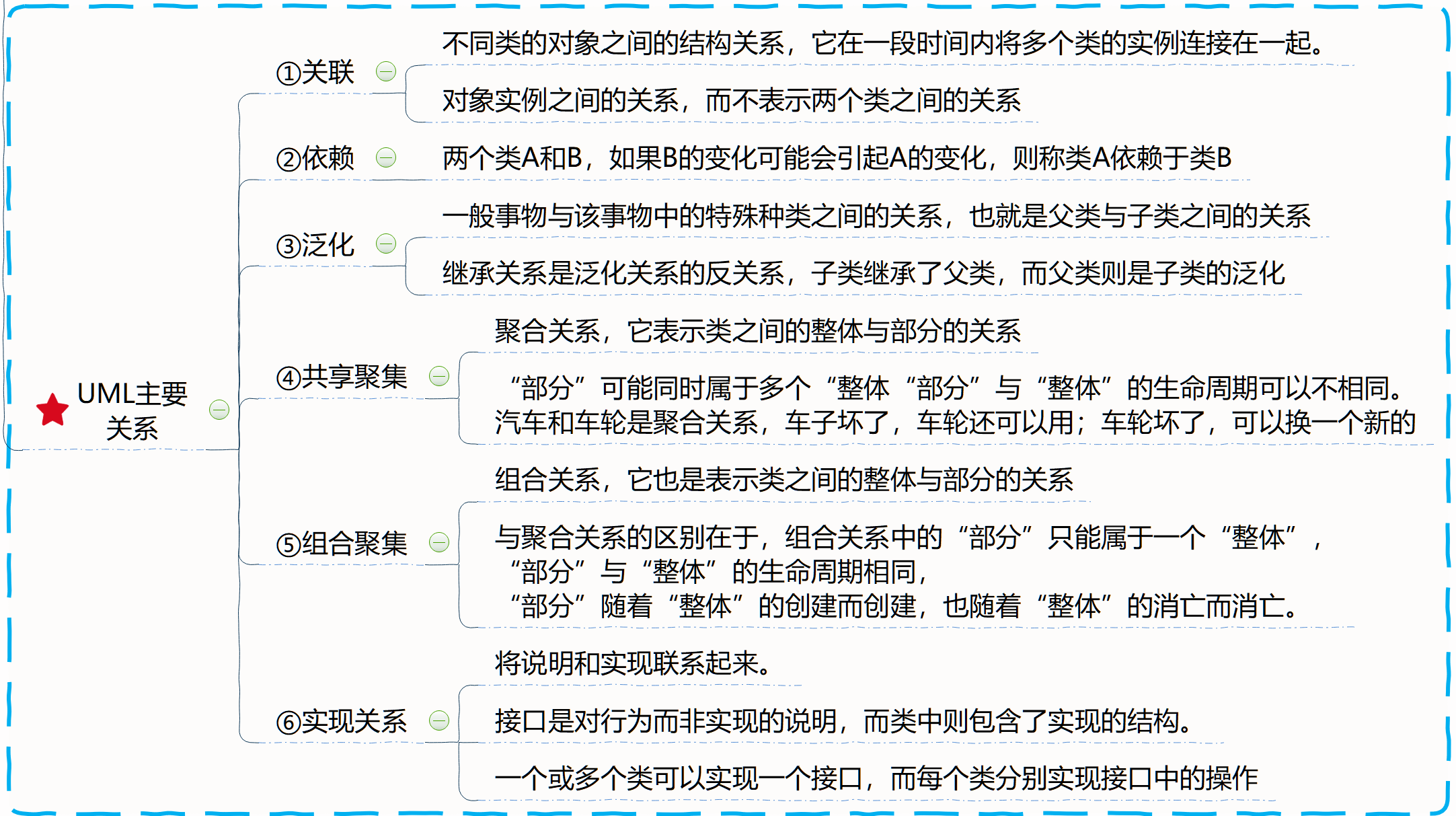Click the 将说明和实现联系起来 subtopic
The image size is (1456, 816).
[632, 663]
